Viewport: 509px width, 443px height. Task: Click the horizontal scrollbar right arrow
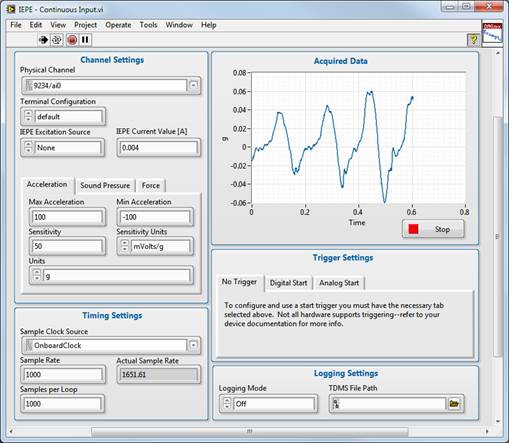[x=487, y=431]
